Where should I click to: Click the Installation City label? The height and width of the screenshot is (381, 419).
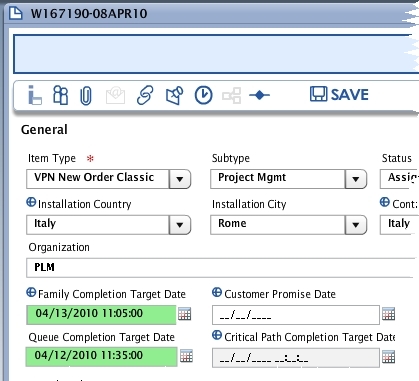249,204
